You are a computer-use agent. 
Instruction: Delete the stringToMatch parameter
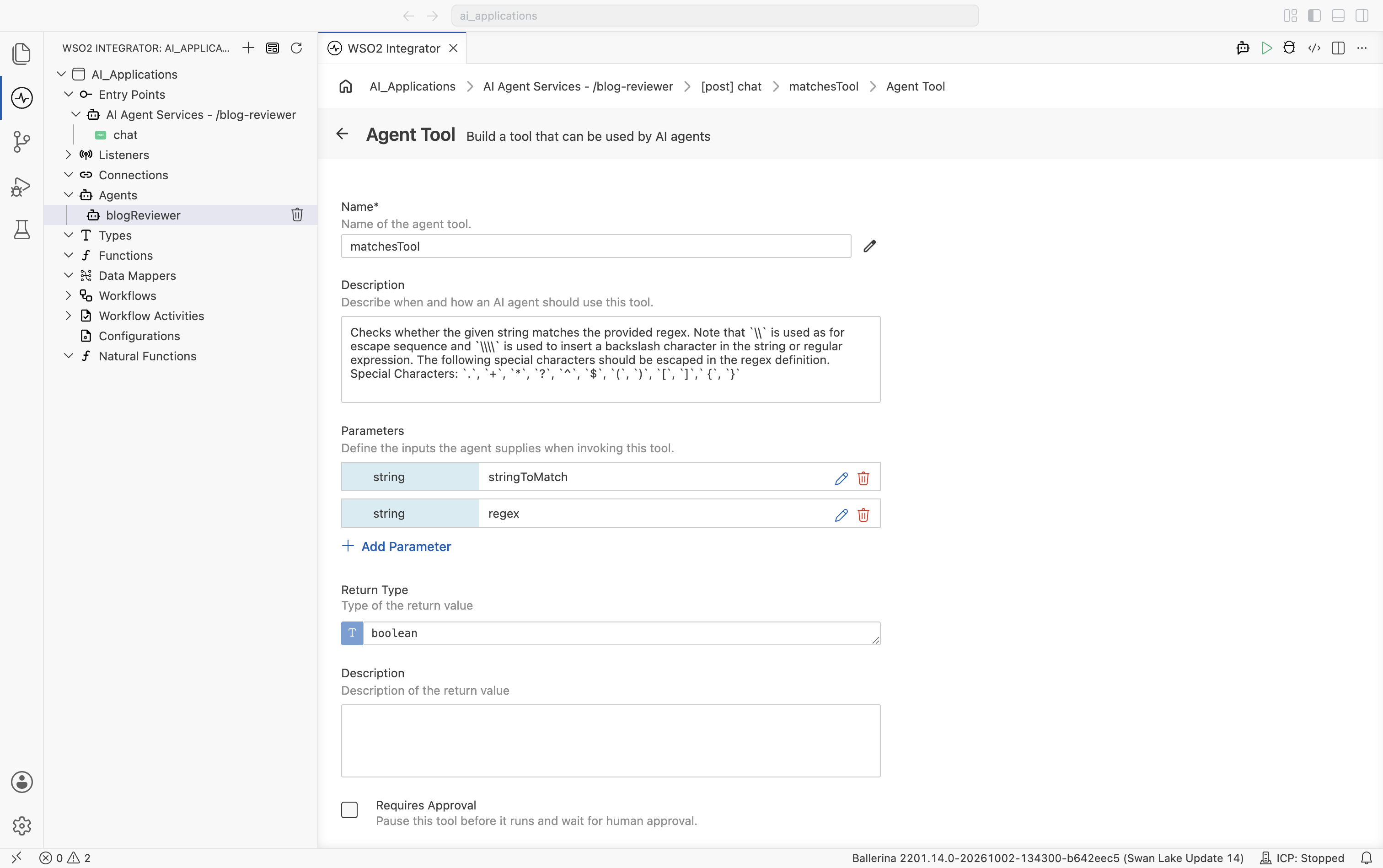click(x=863, y=477)
